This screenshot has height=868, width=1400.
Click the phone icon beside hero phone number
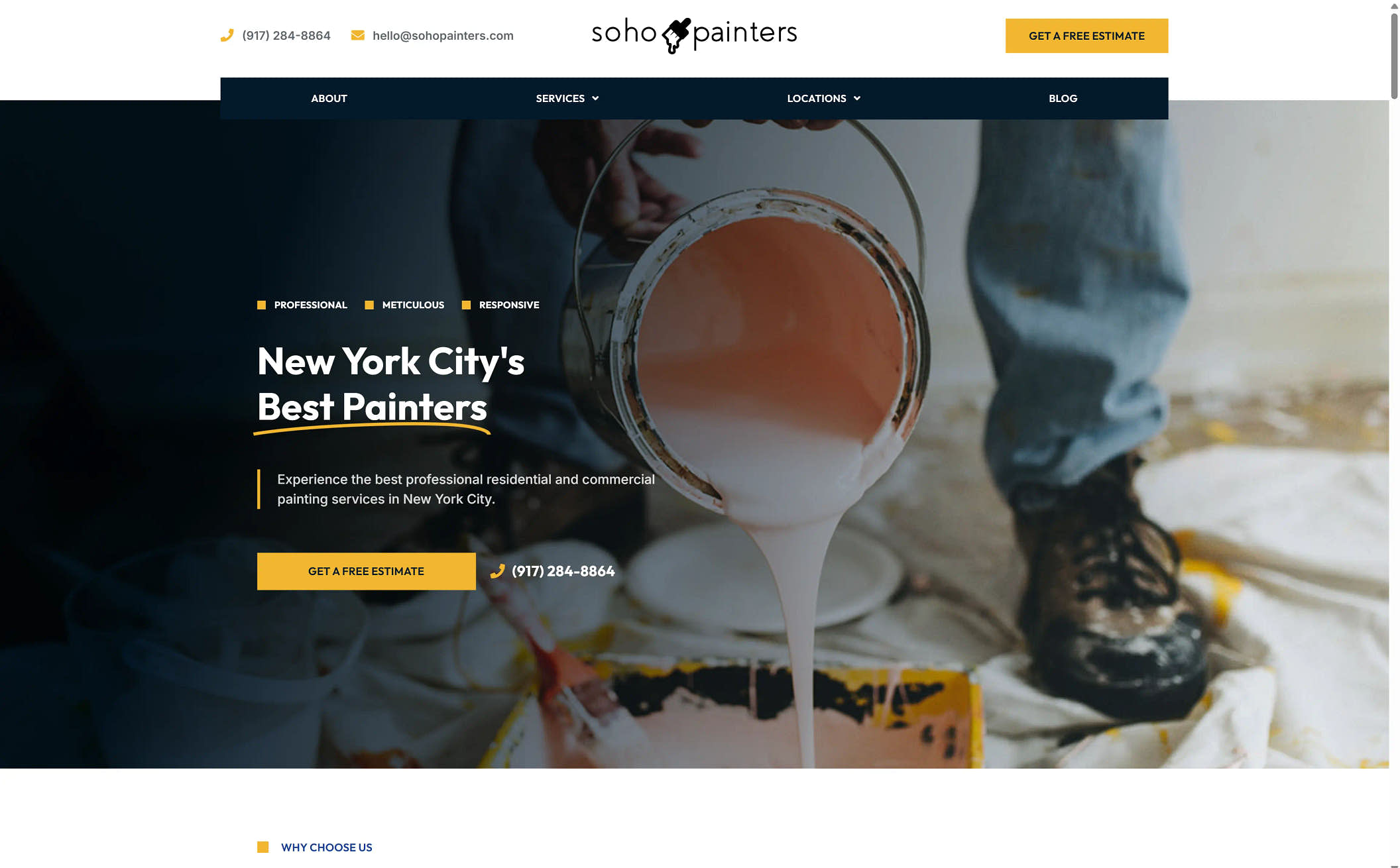[x=497, y=571]
